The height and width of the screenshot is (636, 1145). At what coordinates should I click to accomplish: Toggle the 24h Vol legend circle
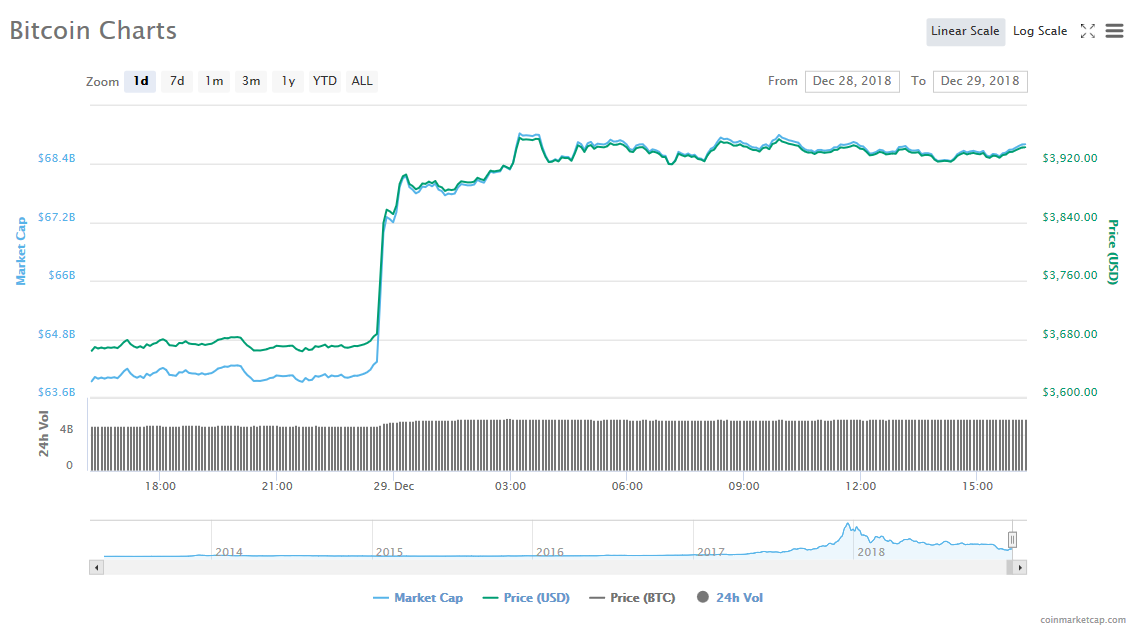tap(702, 597)
